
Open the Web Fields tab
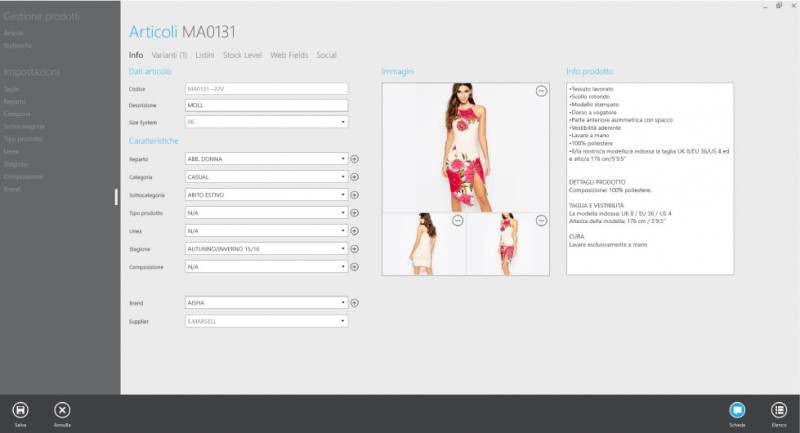click(x=289, y=55)
